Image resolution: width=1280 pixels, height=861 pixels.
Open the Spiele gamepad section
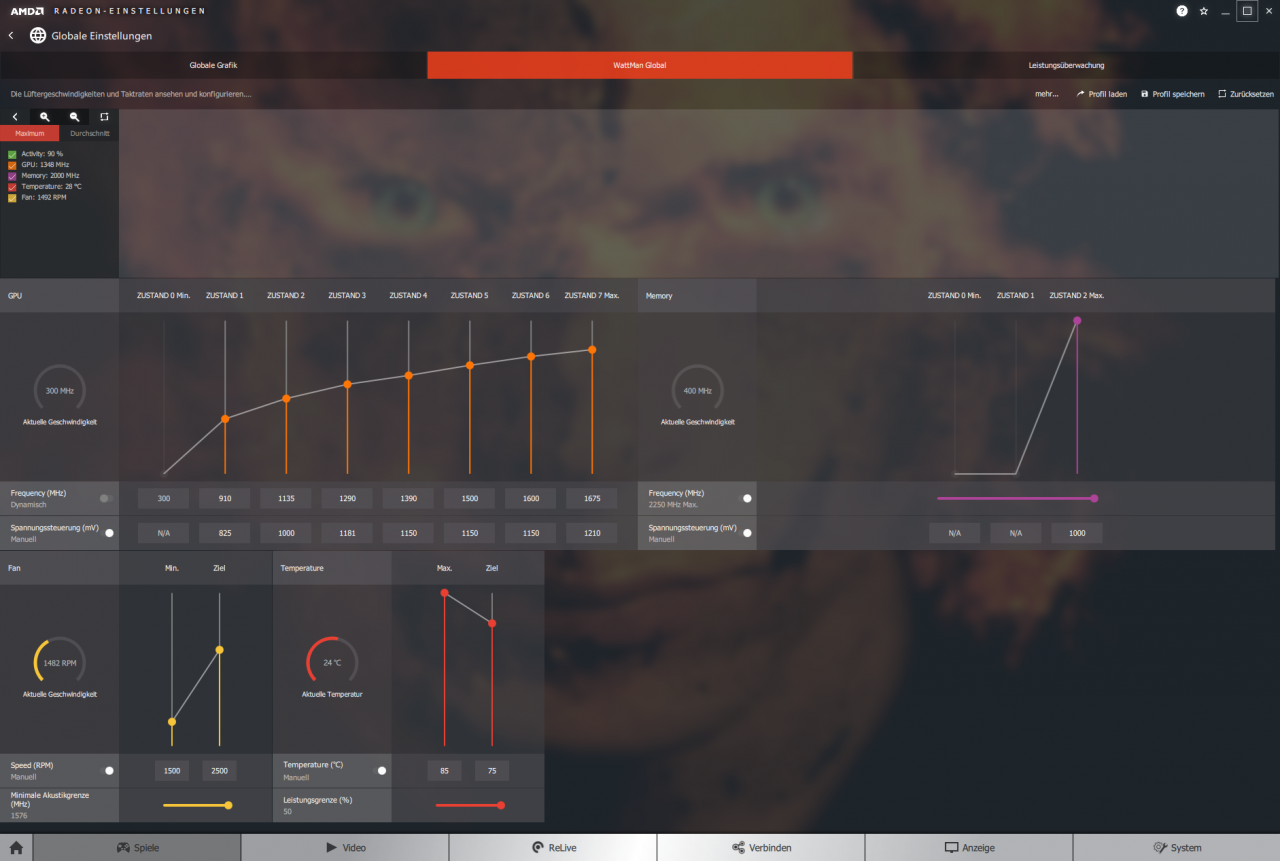138,847
